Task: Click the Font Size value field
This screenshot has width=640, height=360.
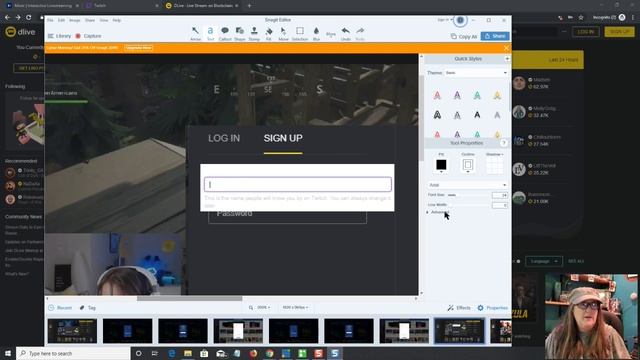Action: click(x=500, y=195)
